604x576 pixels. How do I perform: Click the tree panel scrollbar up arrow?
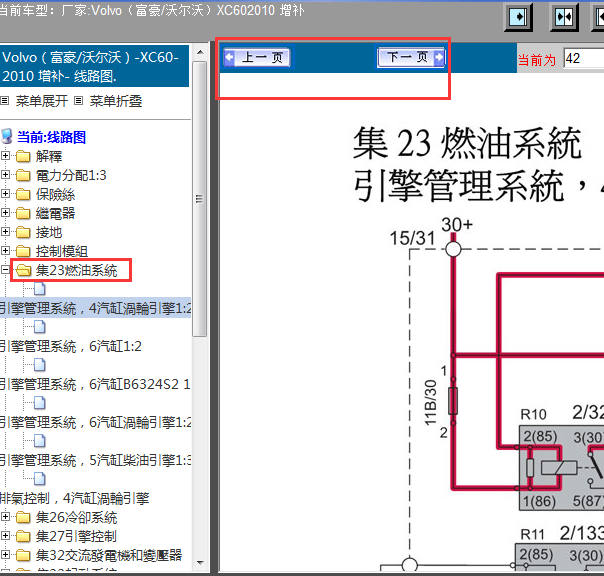[200, 52]
